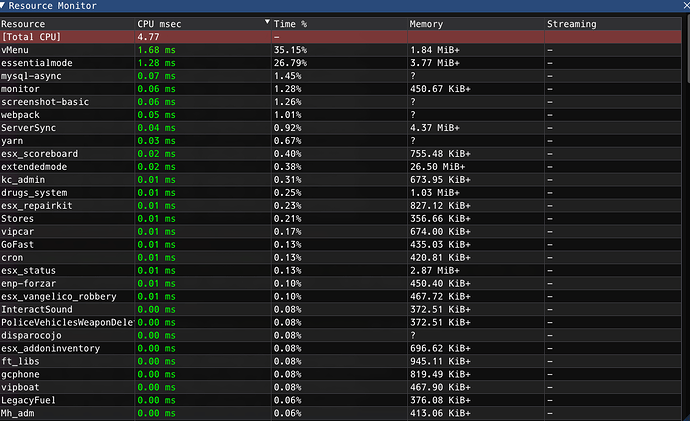Sort by Memory column header
This screenshot has width=690, height=421.
[x=426, y=24]
